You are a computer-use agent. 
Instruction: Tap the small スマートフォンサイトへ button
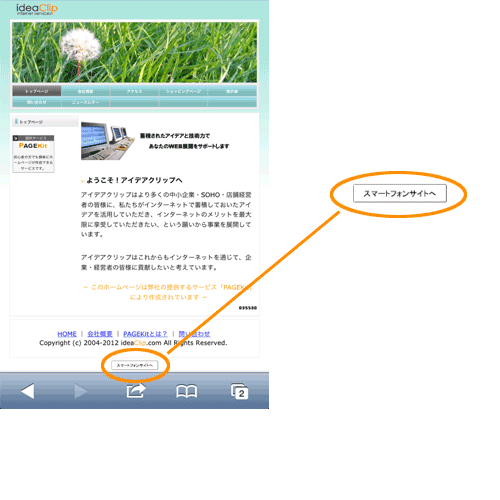[x=135, y=365]
